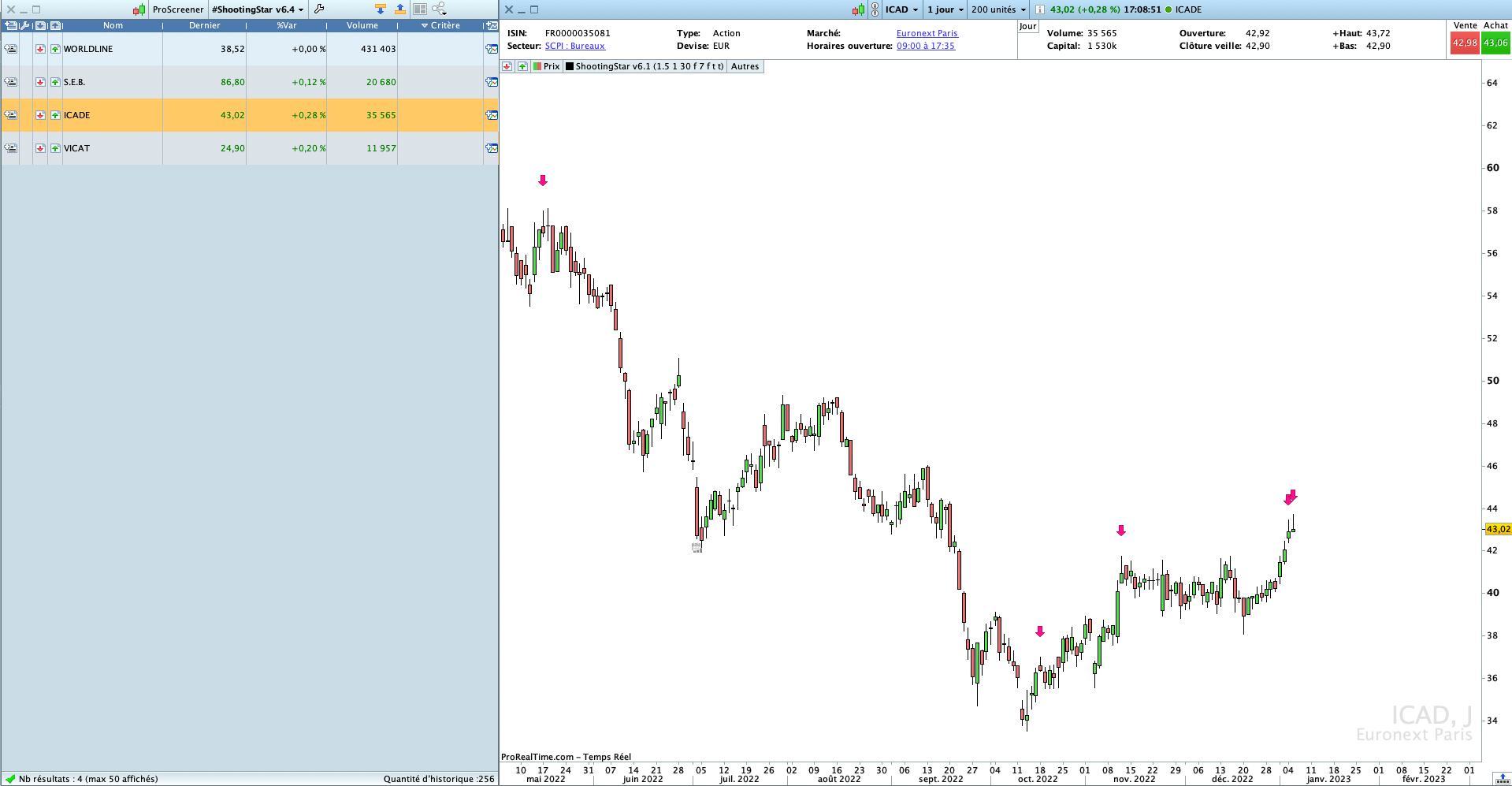Click red down arrow in S.E.B. row
Screen dimensions: 1512x786
[x=40, y=82]
